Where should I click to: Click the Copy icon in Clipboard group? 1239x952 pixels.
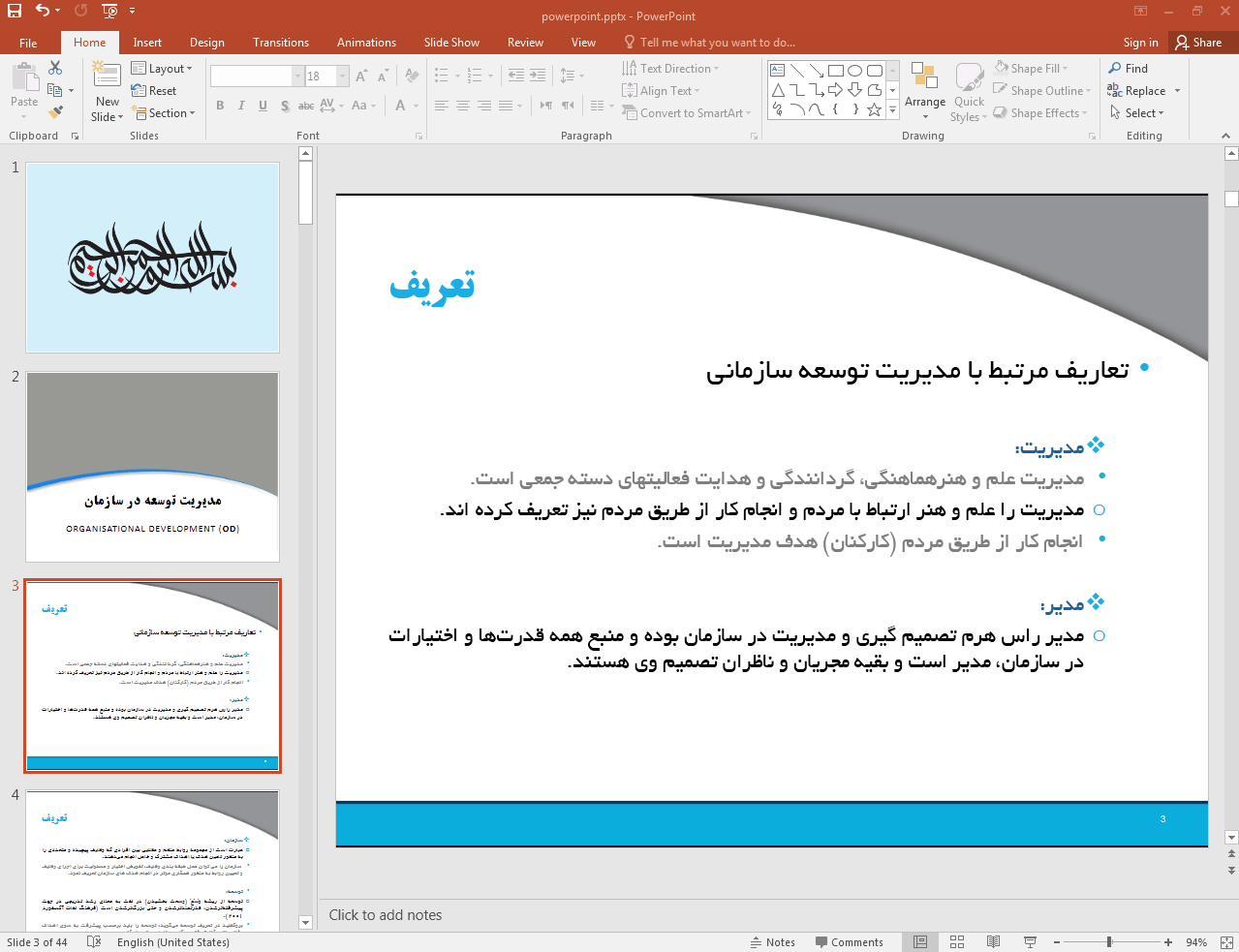[x=55, y=90]
